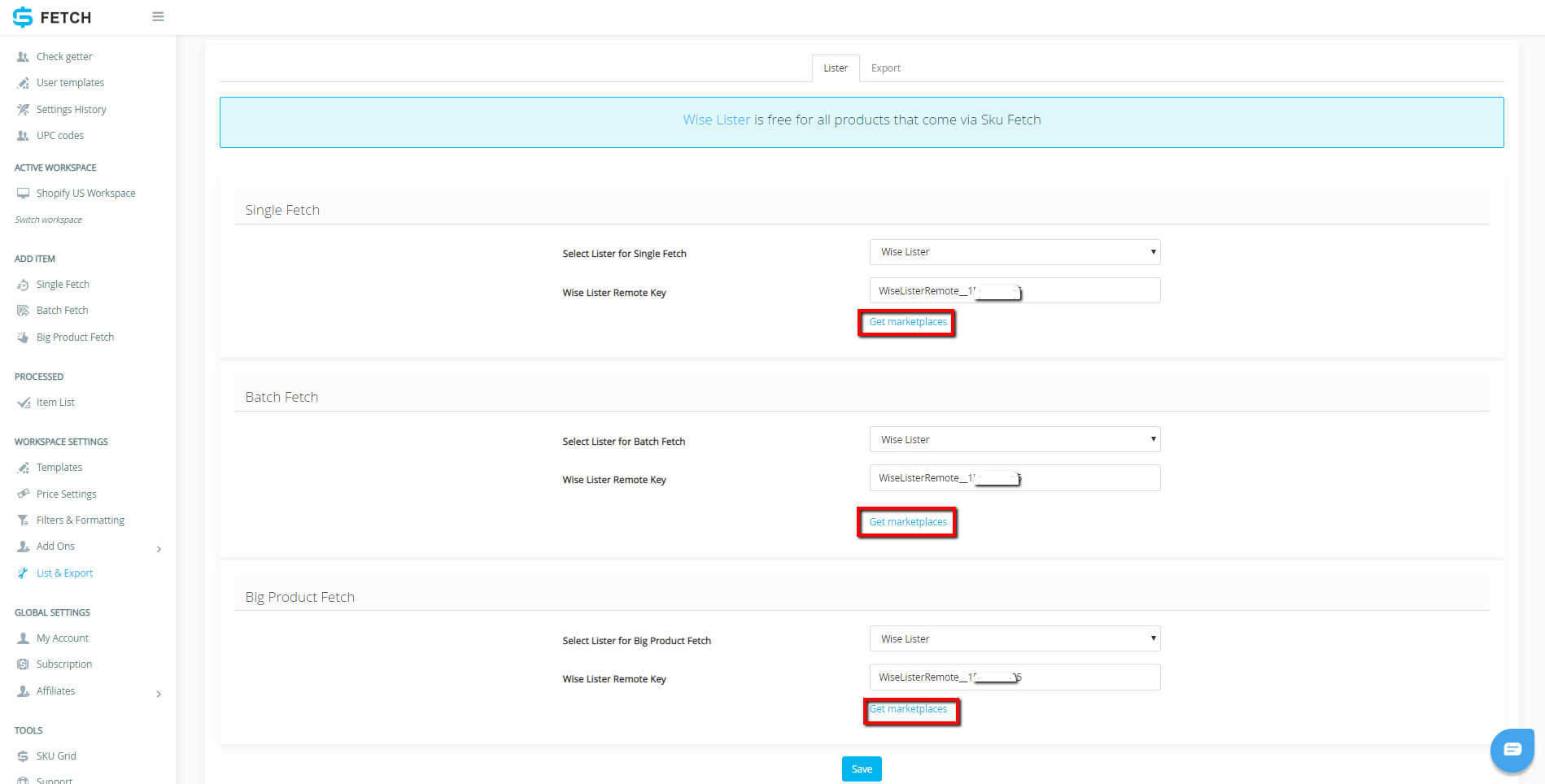Viewport: 1545px width, 784px height.
Task: Switch to the Lister tab
Action: point(836,68)
